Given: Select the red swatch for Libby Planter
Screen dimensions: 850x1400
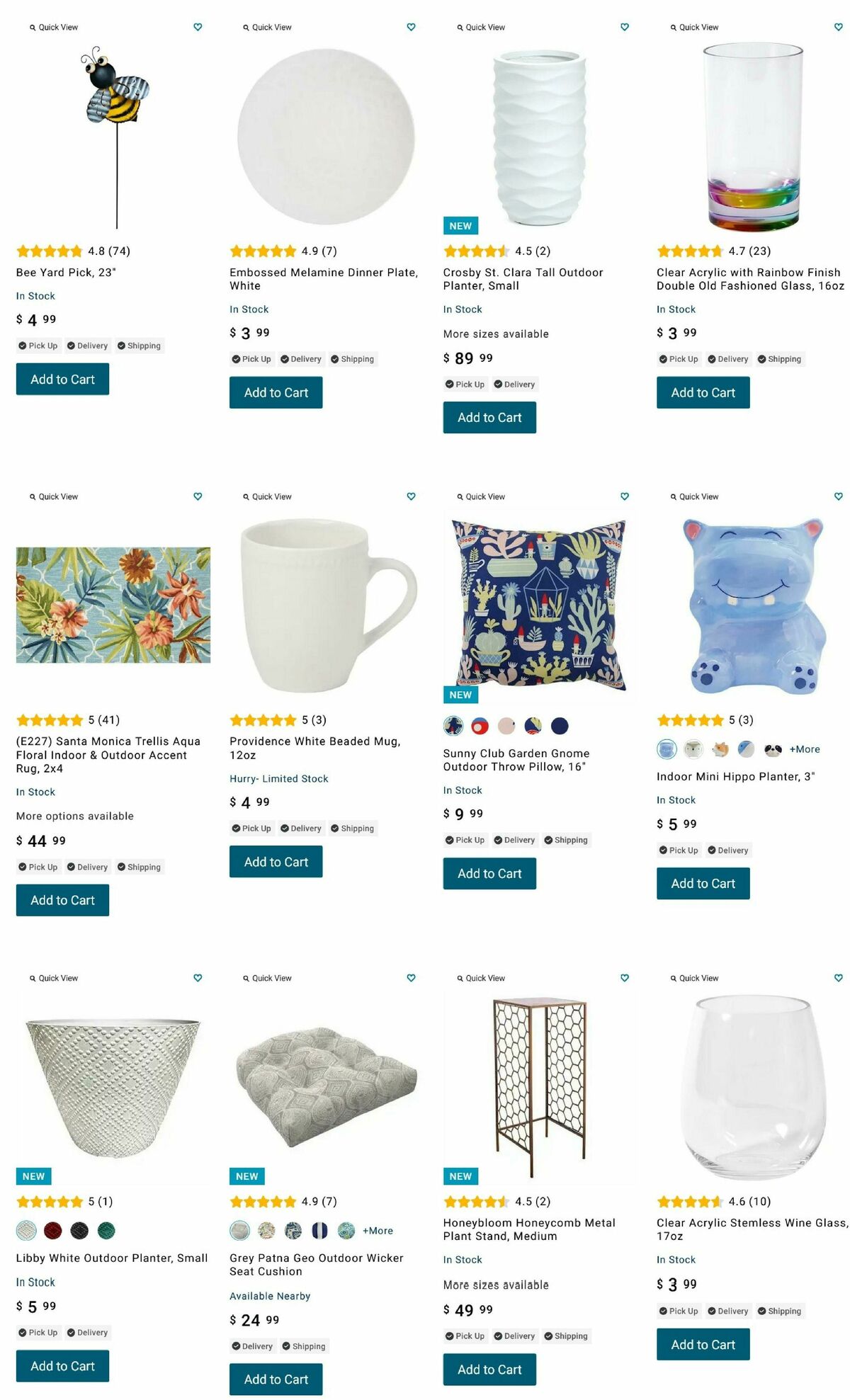Looking at the screenshot, I should (x=53, y=1231).
